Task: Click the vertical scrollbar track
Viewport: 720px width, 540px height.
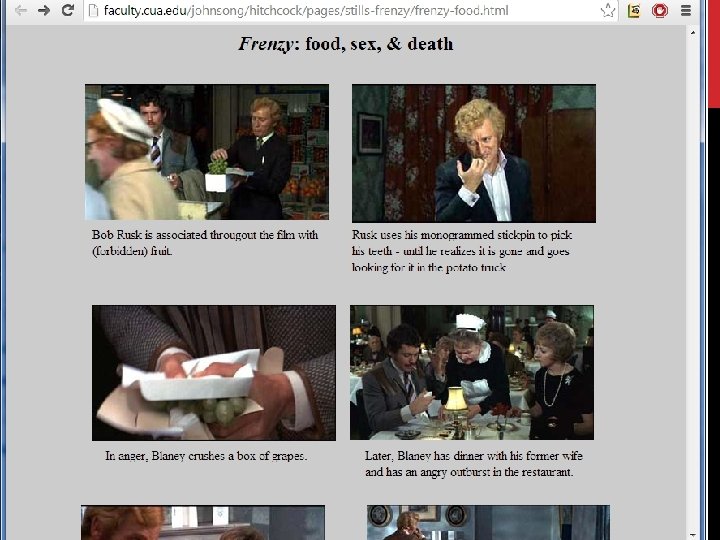Action: click(692, 284)
